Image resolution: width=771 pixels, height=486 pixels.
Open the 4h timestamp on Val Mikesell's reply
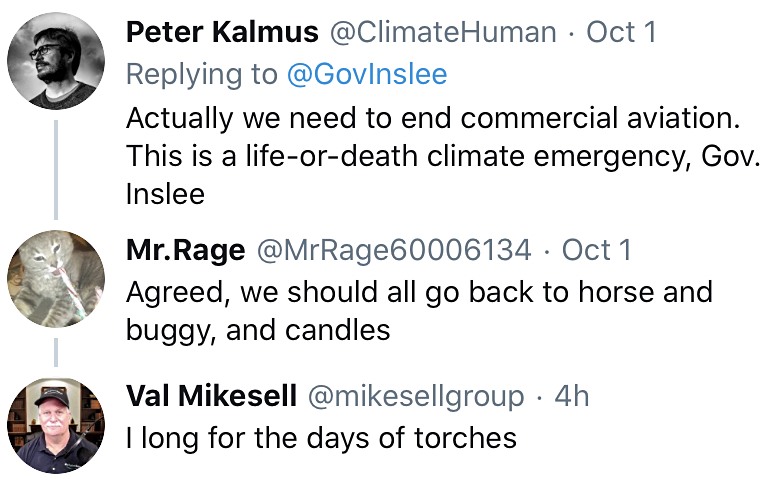pos(571,396)
